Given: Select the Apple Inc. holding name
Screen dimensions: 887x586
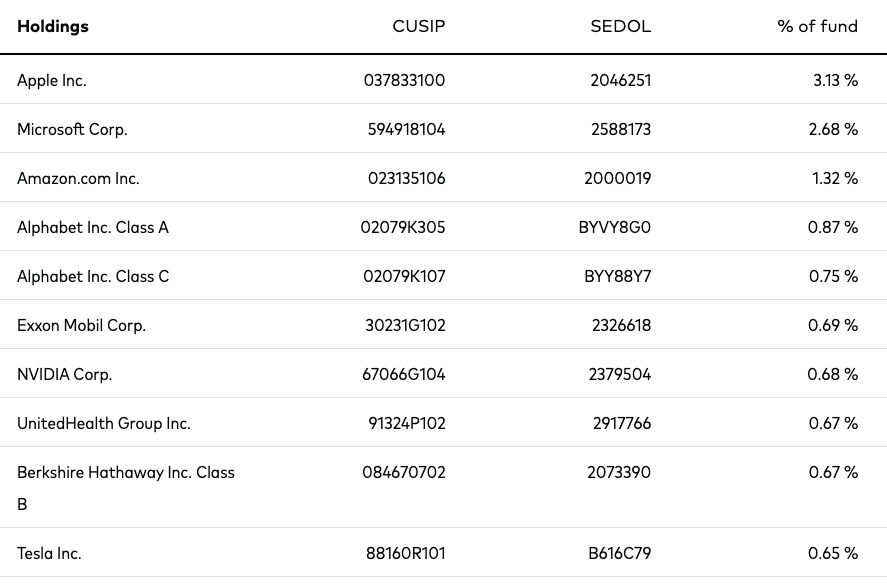Looking at the screenshot, I should pyautogui.click(x=52, y=81).
